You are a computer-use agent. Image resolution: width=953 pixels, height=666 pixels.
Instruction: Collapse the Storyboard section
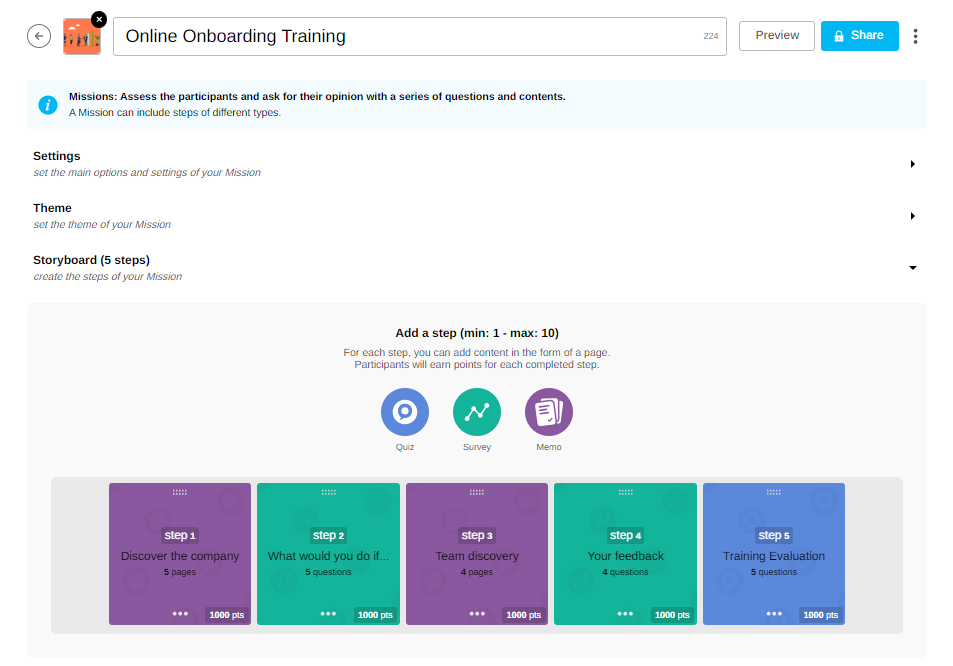pyautogui.click(x=912, y=268)
